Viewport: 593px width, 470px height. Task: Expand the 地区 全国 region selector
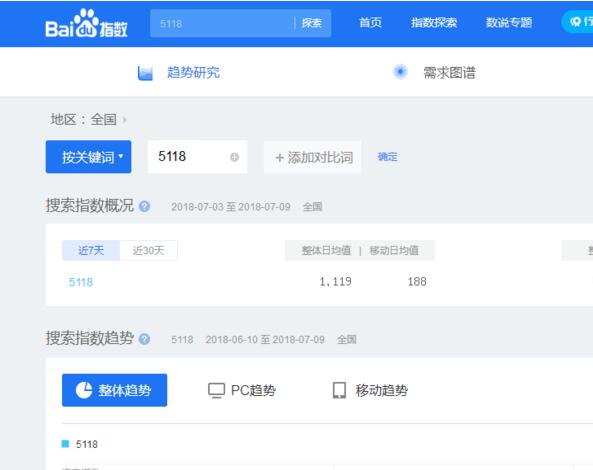pos(88,120)
